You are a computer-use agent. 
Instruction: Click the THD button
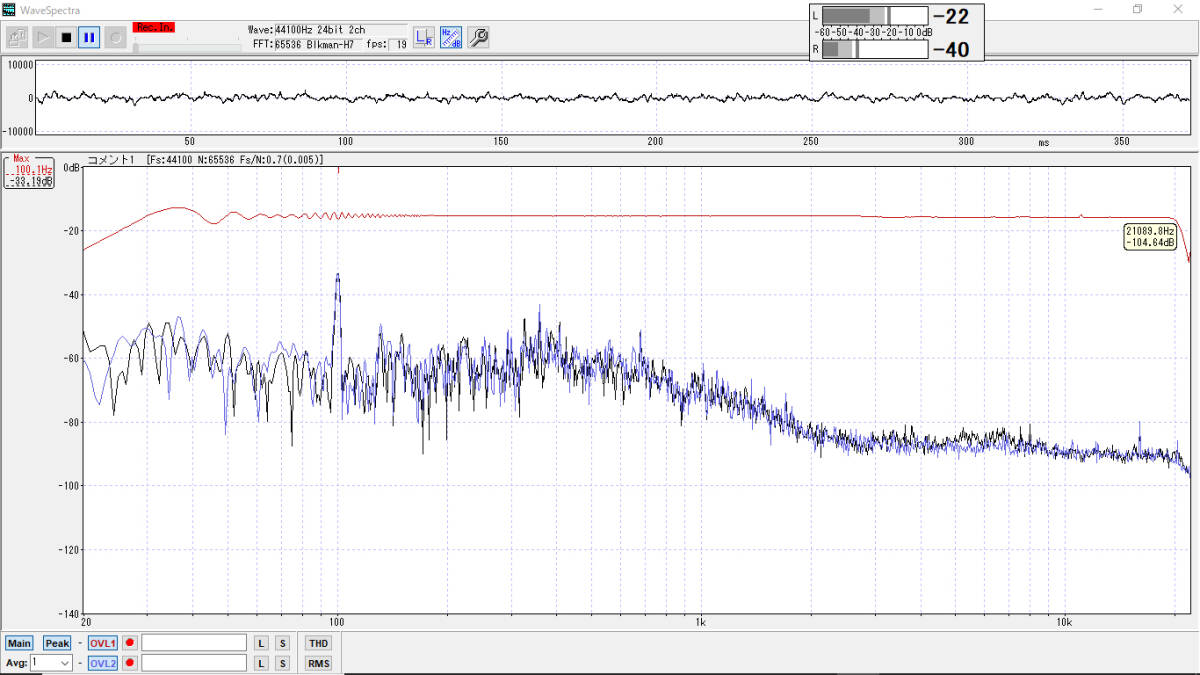click(318, 643)
